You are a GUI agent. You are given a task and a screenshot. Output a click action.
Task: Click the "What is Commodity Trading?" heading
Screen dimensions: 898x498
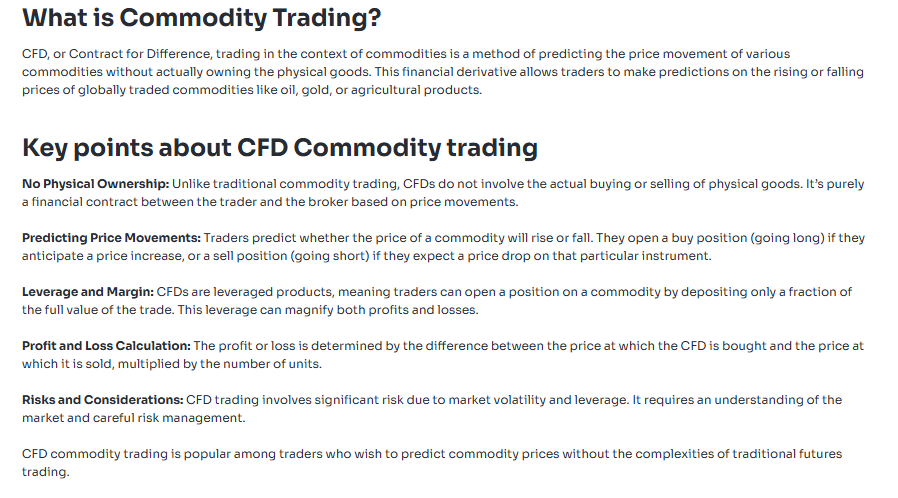pyautogui.click(x=201, y=18)
